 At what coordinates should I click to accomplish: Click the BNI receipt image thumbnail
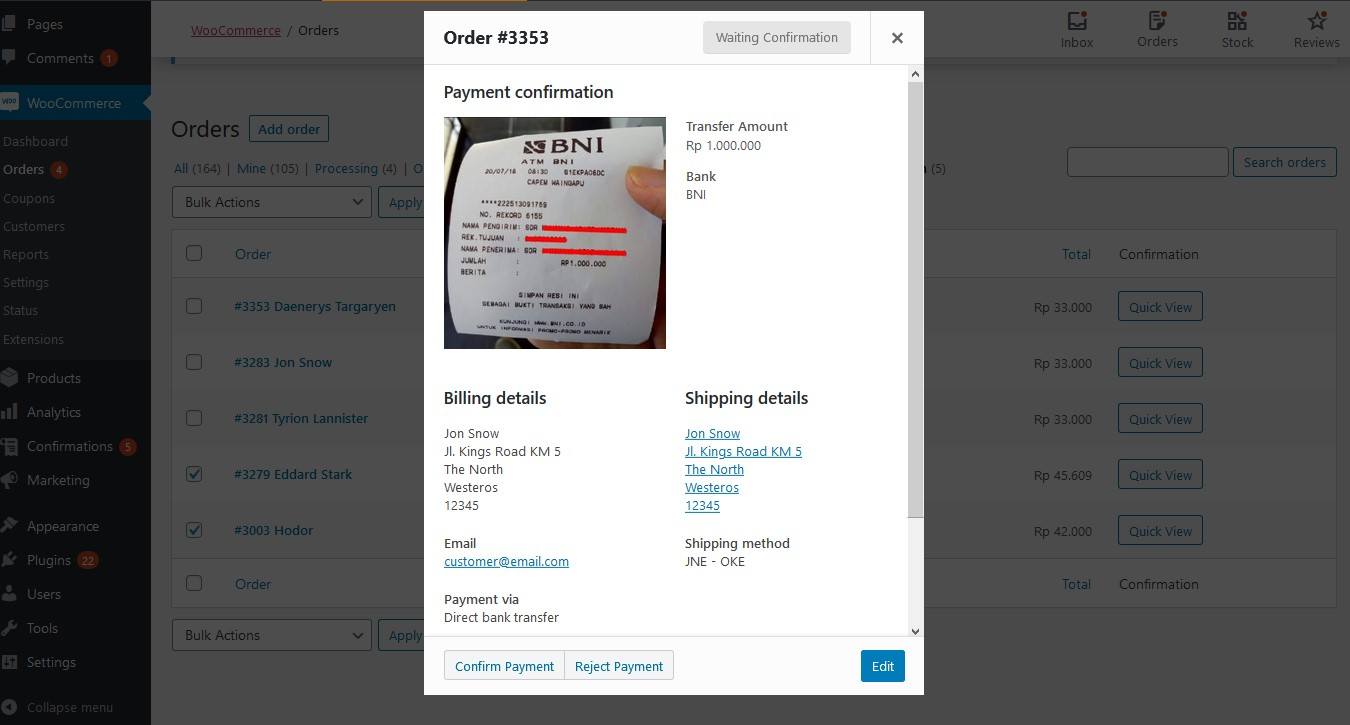pyautogui.click(x=555, y=233)
